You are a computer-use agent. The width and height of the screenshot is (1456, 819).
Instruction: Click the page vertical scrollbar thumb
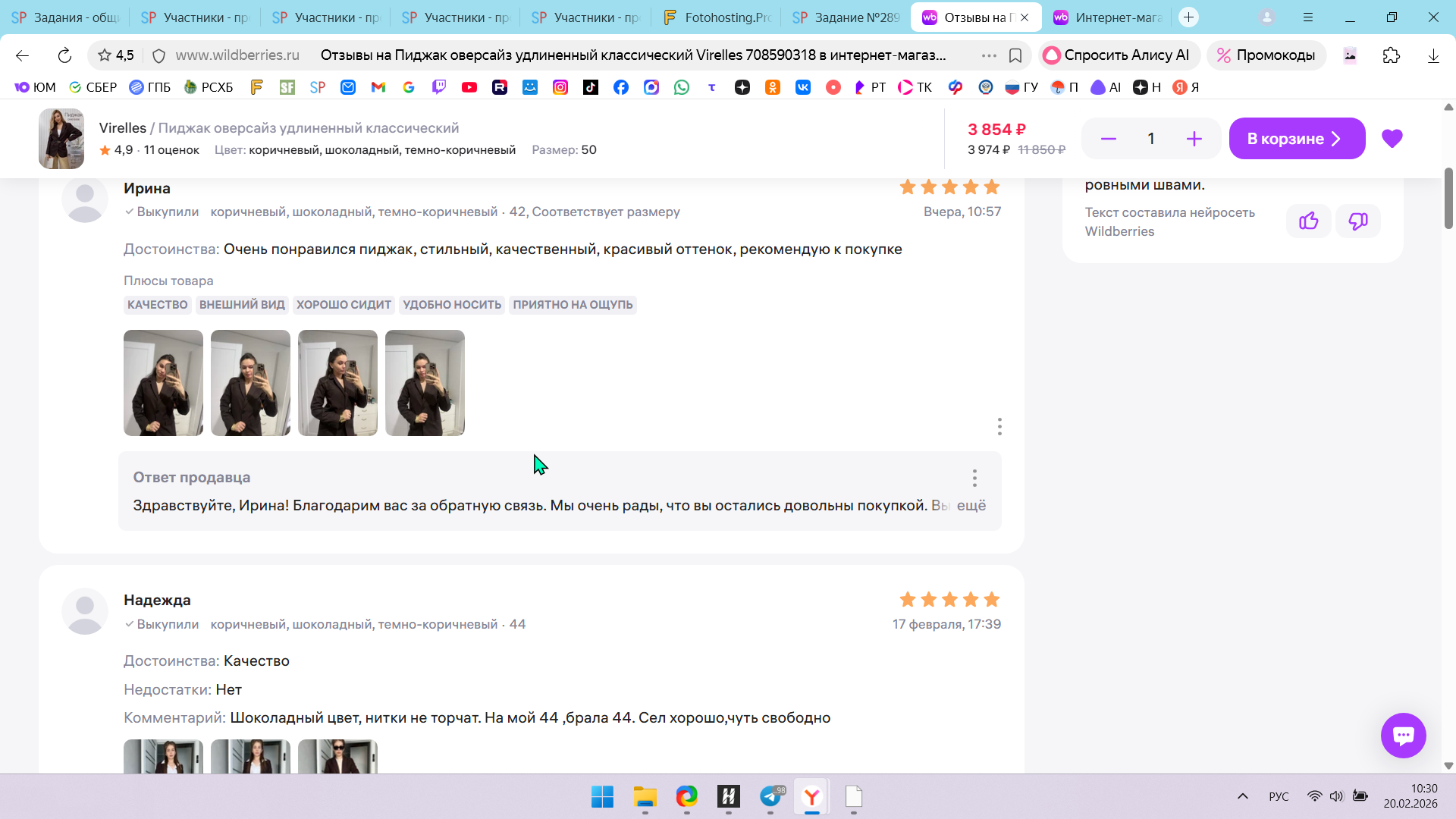coord(1448,199)
